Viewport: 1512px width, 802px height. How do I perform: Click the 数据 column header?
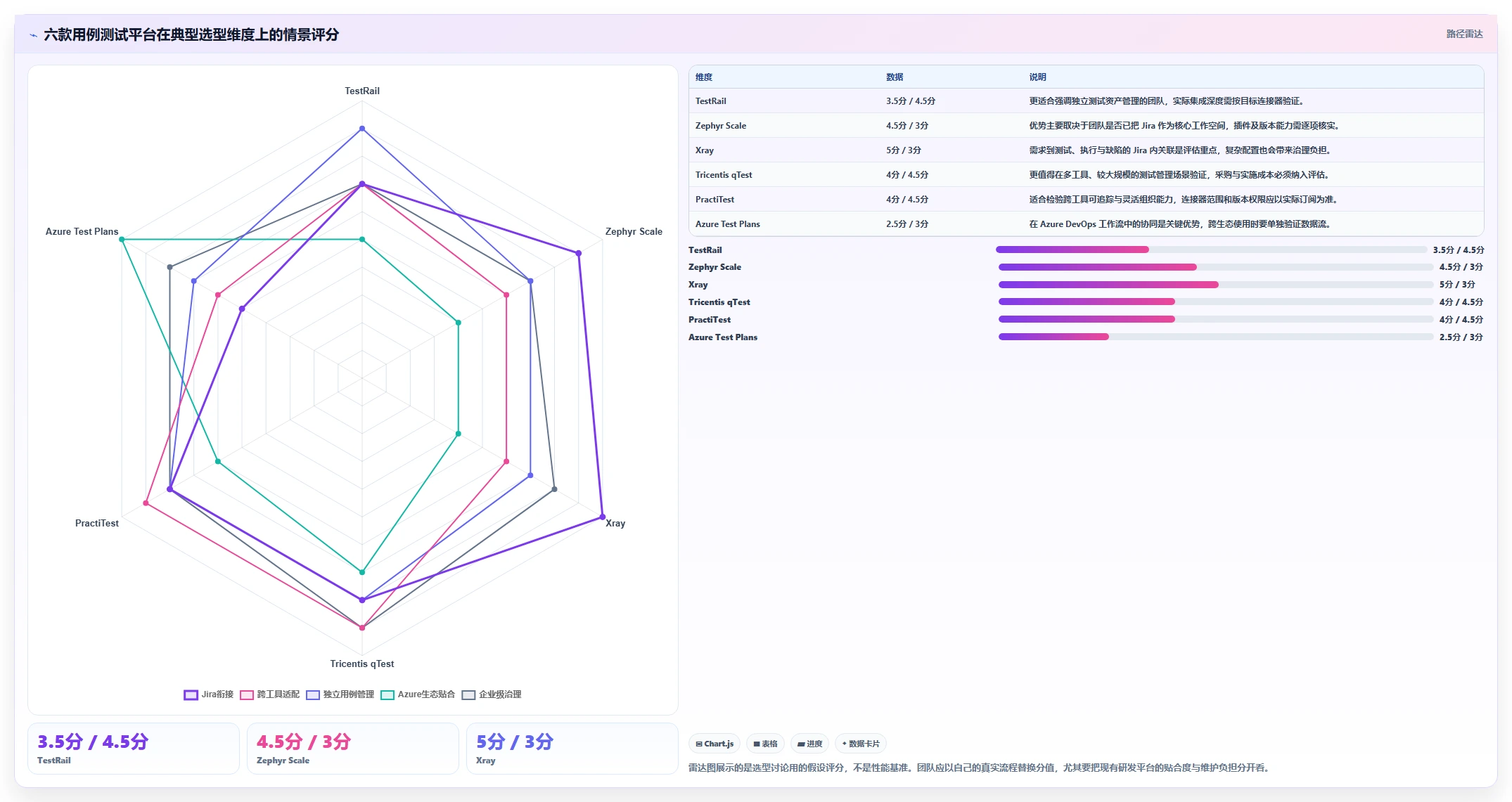point(895,77)
